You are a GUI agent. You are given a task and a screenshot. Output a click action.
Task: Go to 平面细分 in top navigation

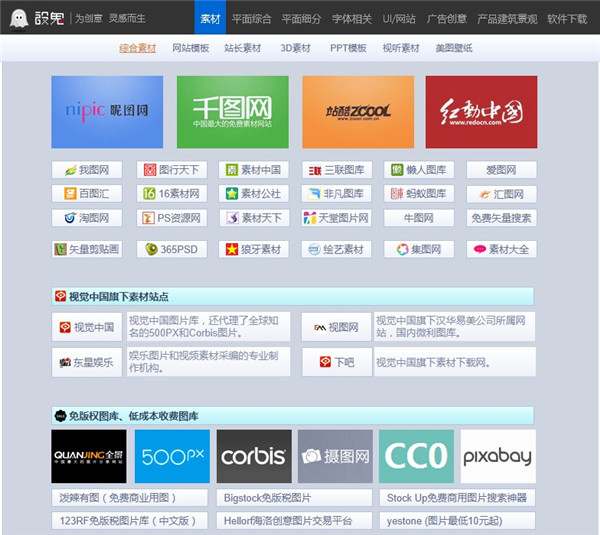click(x=302, y=19)
